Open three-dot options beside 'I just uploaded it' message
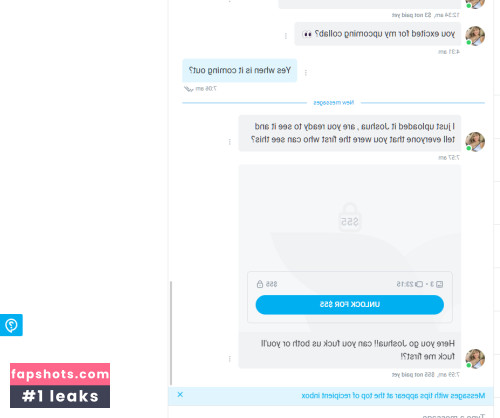The image size is (500, 418). tap(230, 142)
